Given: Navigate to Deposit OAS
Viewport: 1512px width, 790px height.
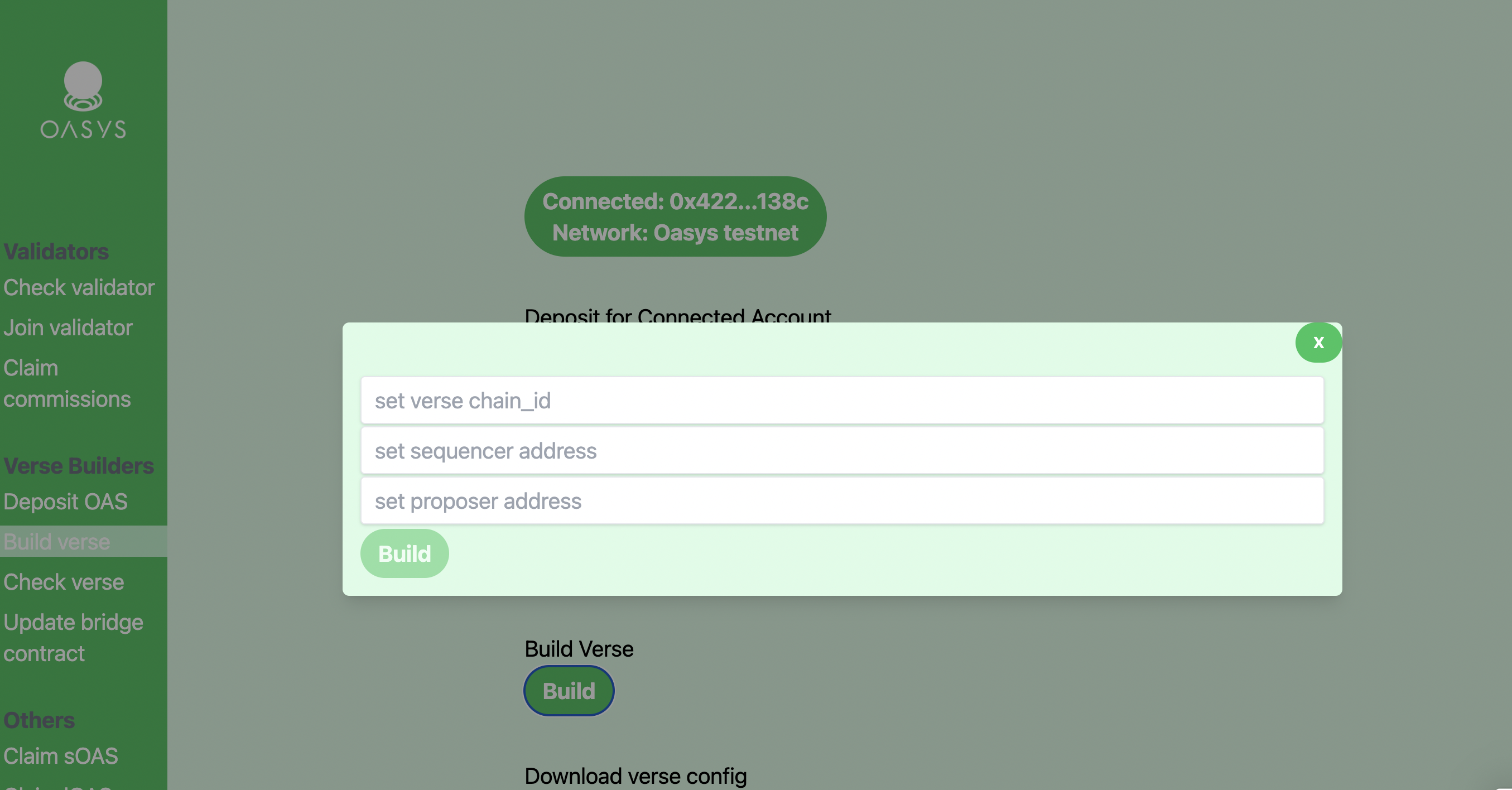Looking at the screenshot, I should point(66,502).
